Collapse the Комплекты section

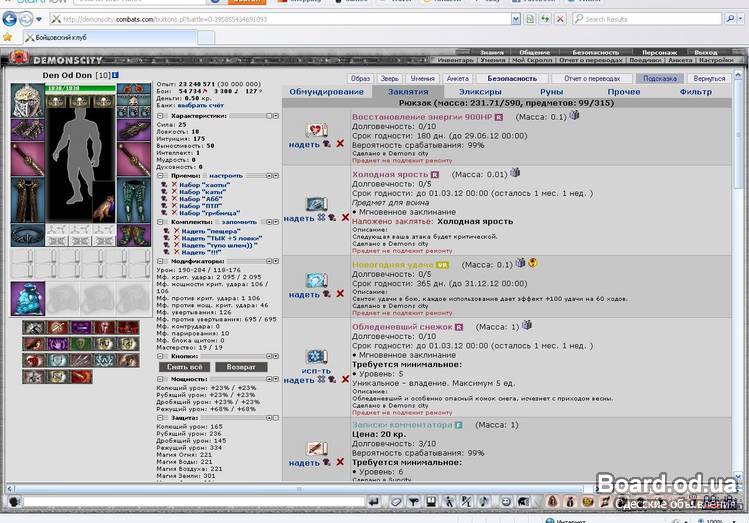pyautogui.click(x=160, y=222)
